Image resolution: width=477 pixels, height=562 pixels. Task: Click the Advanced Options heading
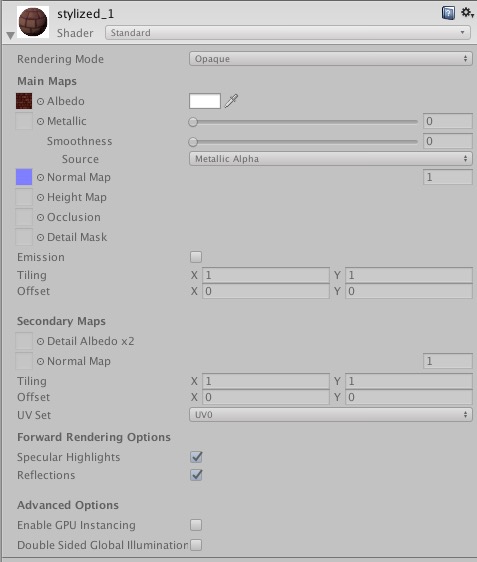pos(68,505)
